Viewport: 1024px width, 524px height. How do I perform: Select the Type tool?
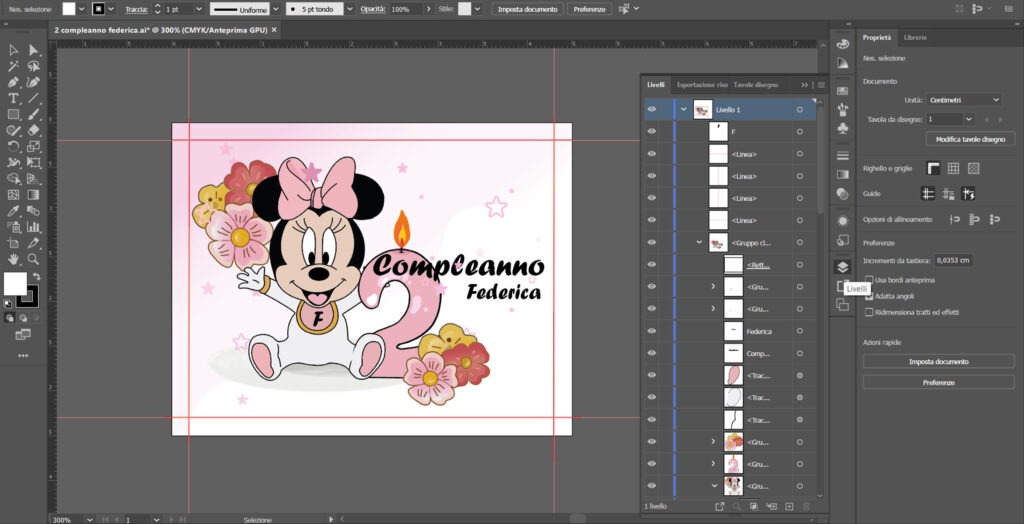13,98
